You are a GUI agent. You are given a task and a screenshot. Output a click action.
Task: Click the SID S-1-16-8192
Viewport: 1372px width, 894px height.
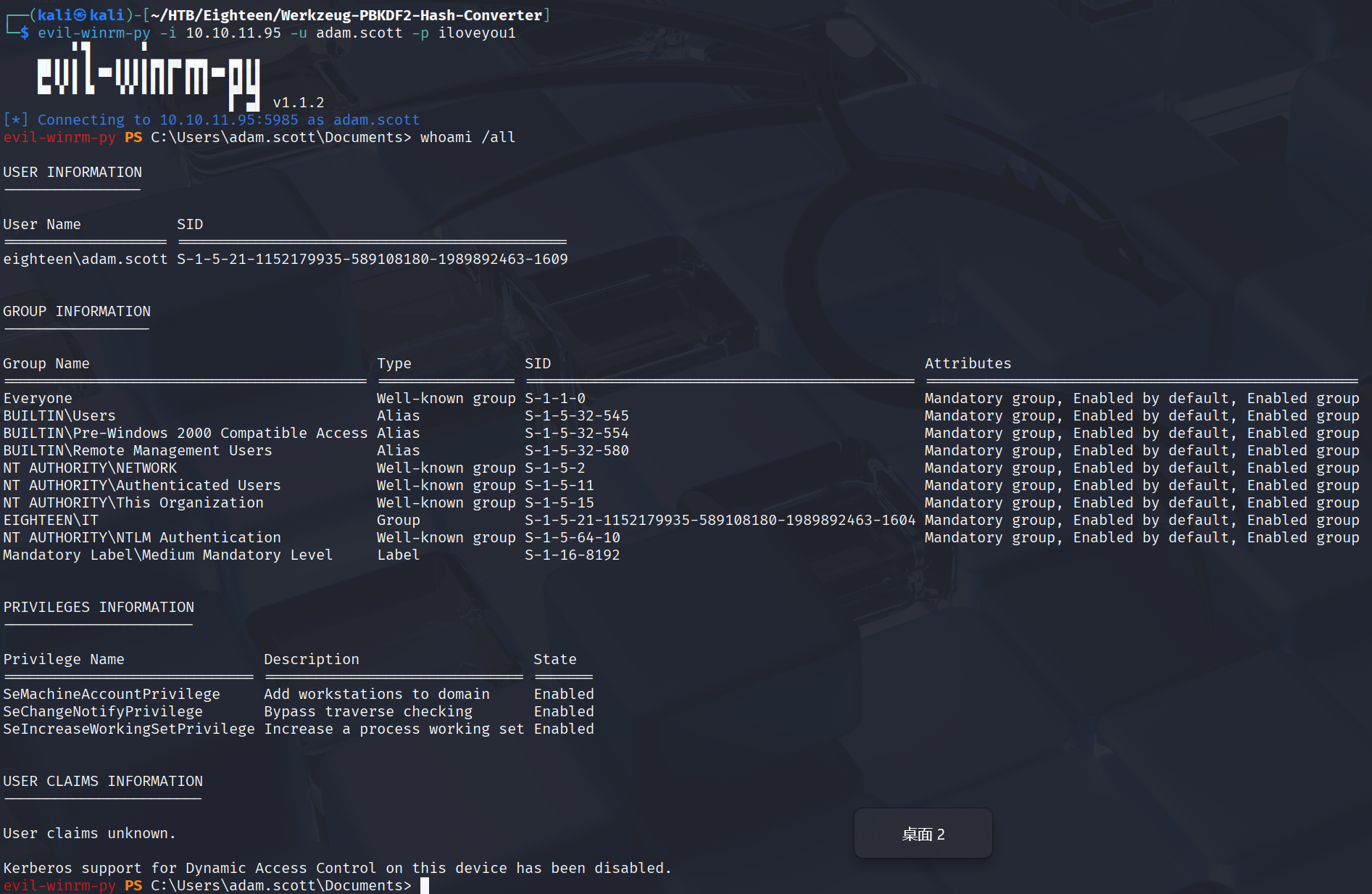click(x=573, y=555)
